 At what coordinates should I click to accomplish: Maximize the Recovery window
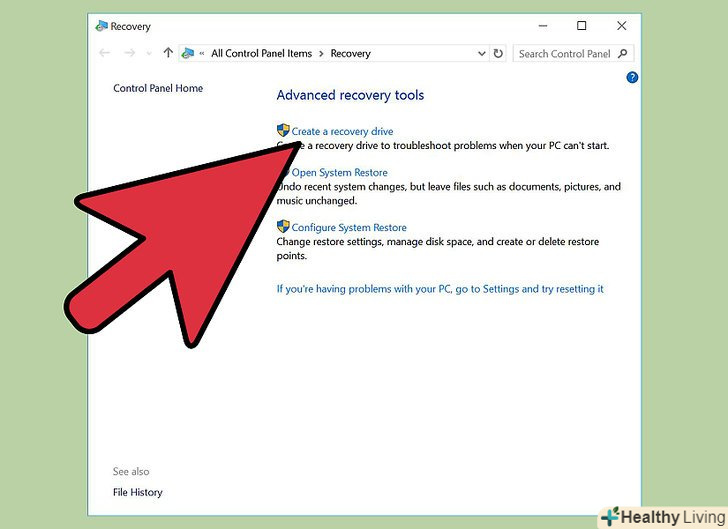point(581,26)
